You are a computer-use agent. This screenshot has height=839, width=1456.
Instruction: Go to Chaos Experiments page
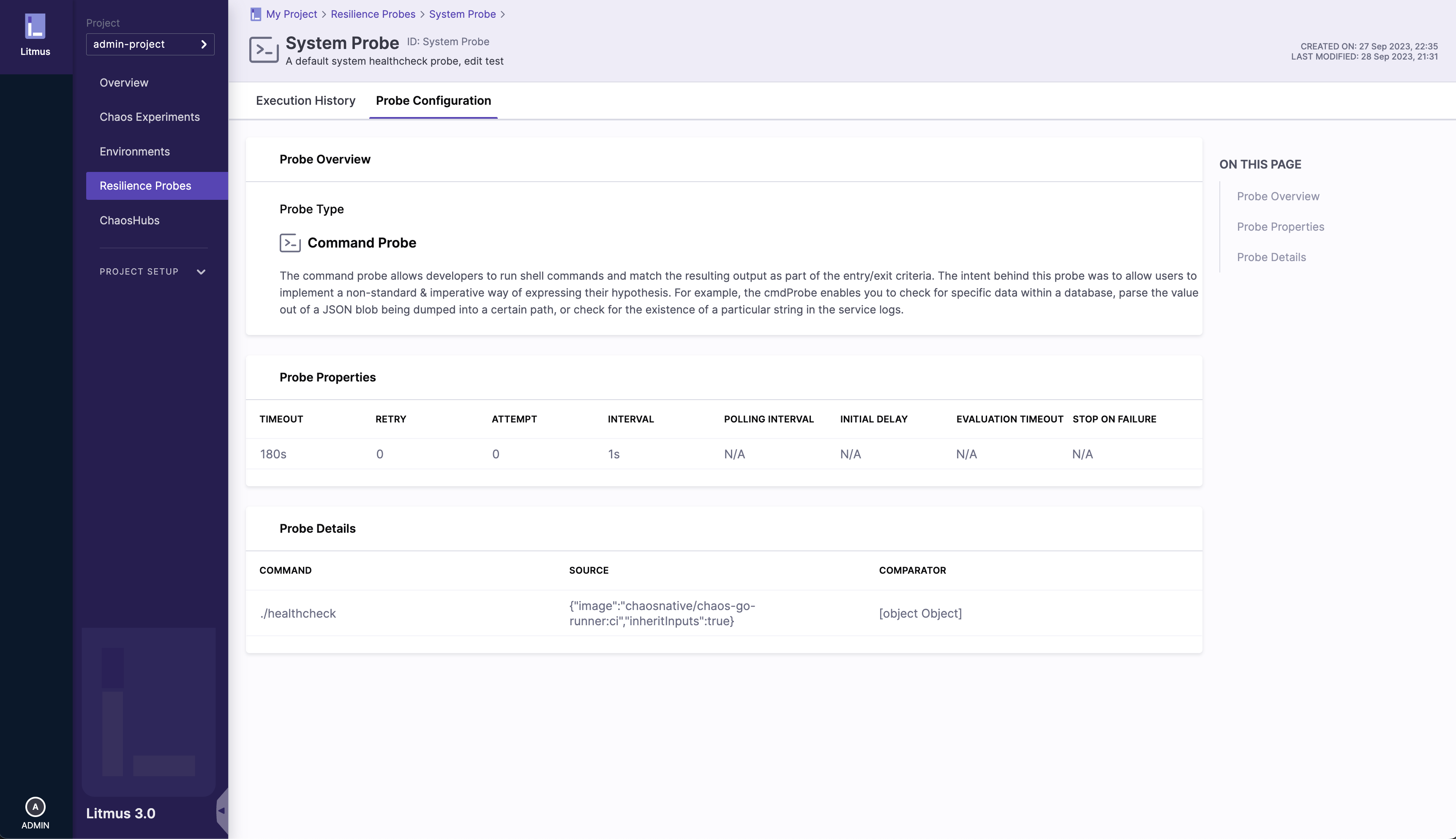[150, 117]
